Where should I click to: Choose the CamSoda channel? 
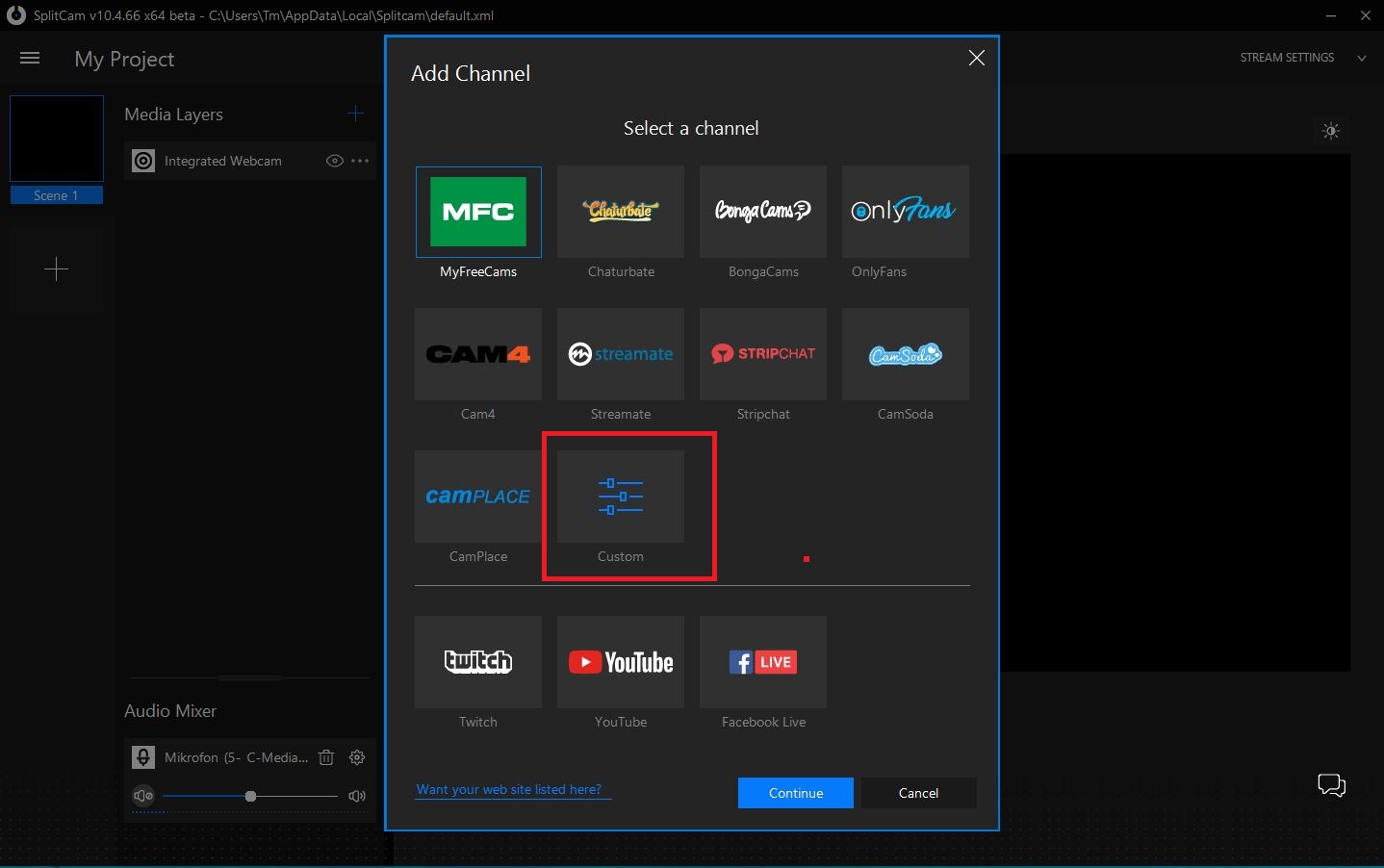[906, 354]
